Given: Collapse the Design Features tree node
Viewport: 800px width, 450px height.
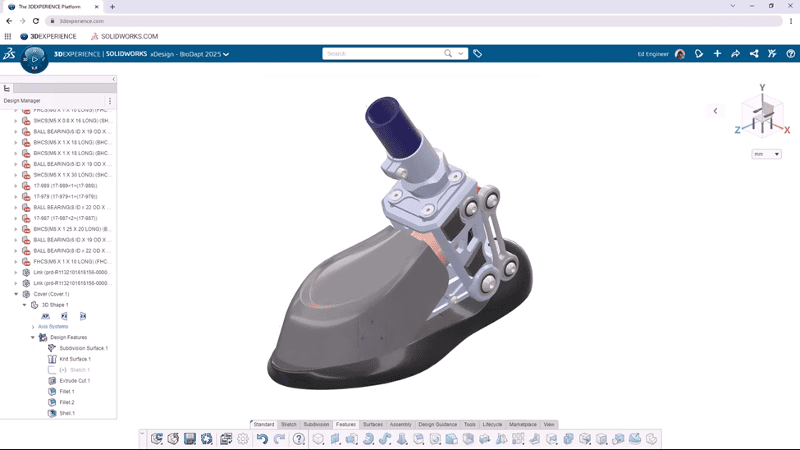Looking at the screenshot, I should (x=32, y=337).
